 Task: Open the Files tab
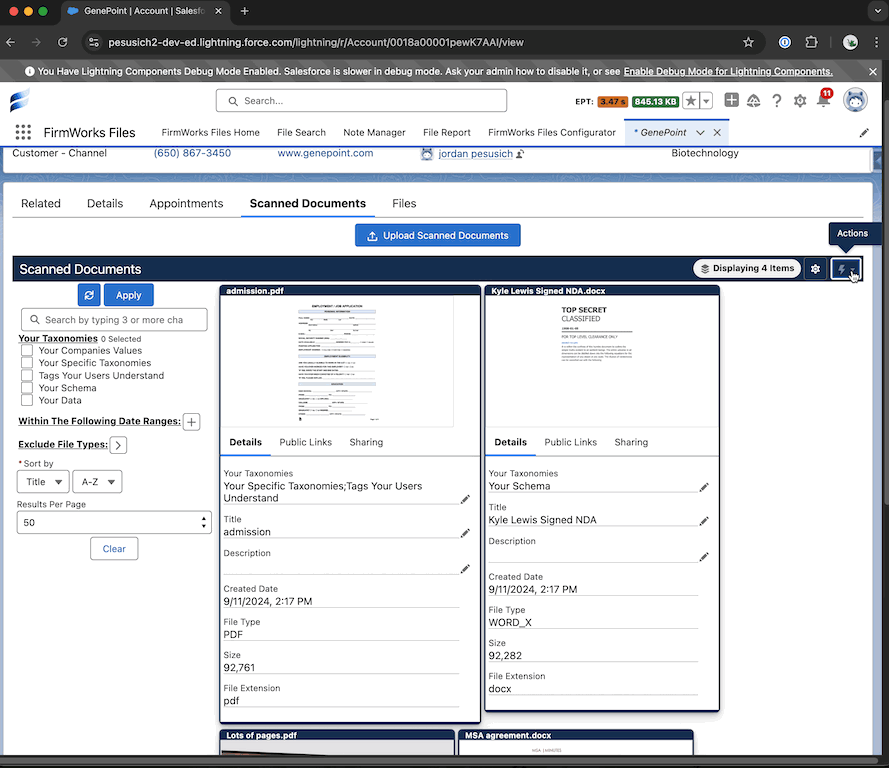(404, 203)
